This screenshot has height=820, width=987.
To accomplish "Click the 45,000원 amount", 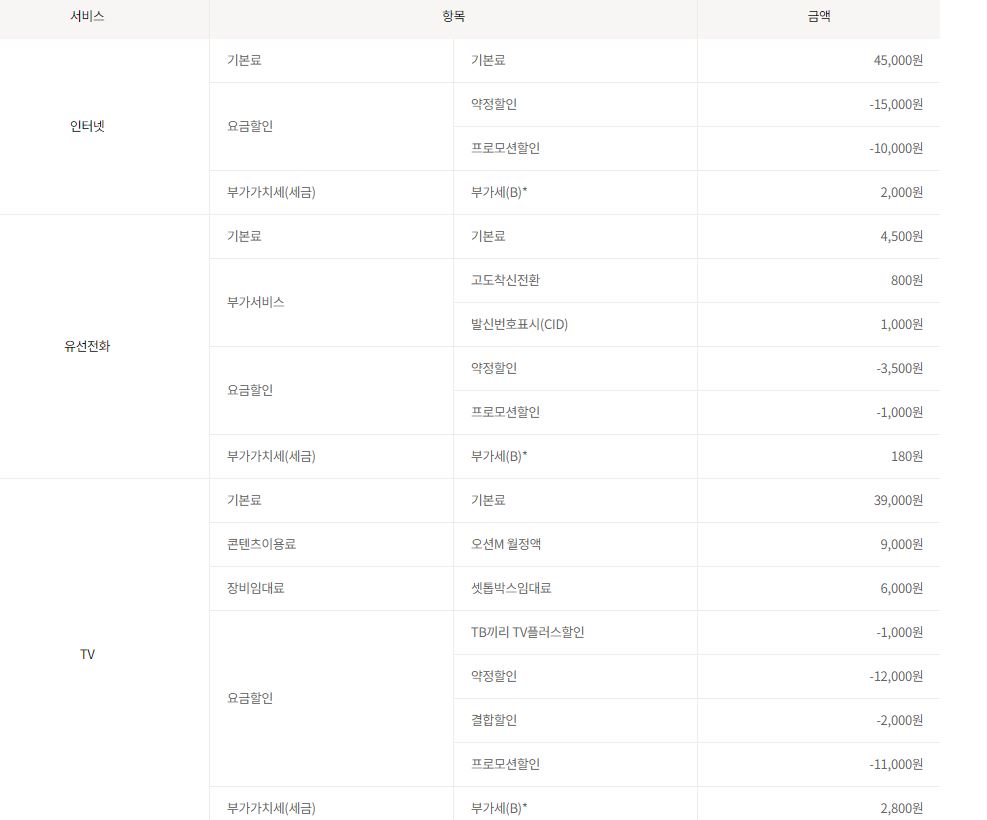I will [897, 60].
